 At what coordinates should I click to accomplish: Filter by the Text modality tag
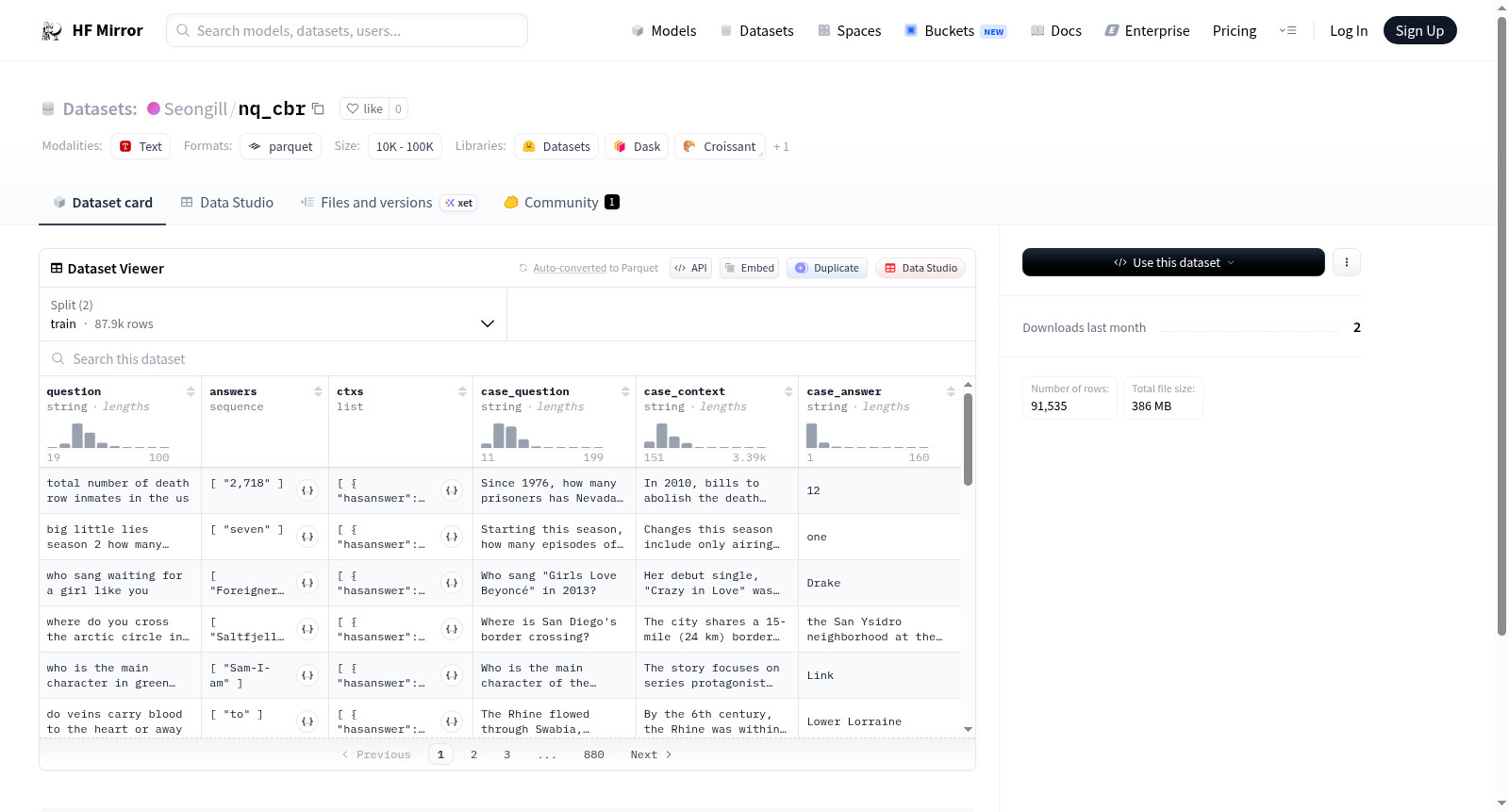[x=141, y=146]
